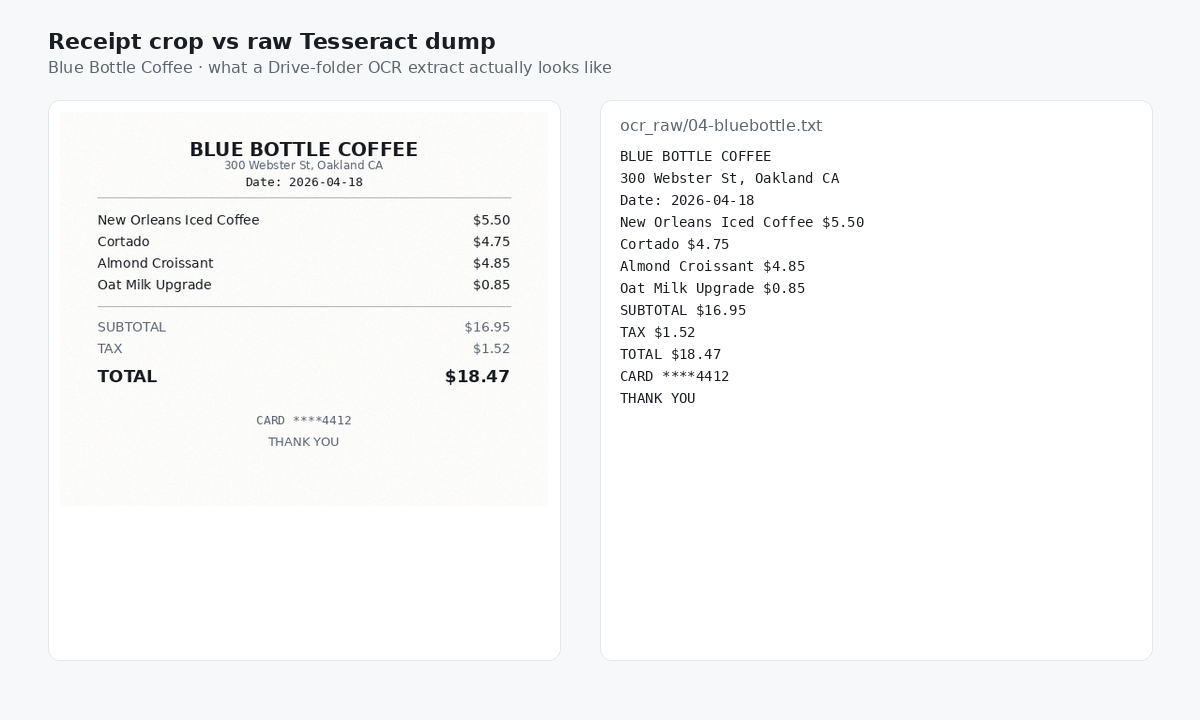
Task: Click OCR line 'TAX $1.52'
Action: (x=658, y=332)
